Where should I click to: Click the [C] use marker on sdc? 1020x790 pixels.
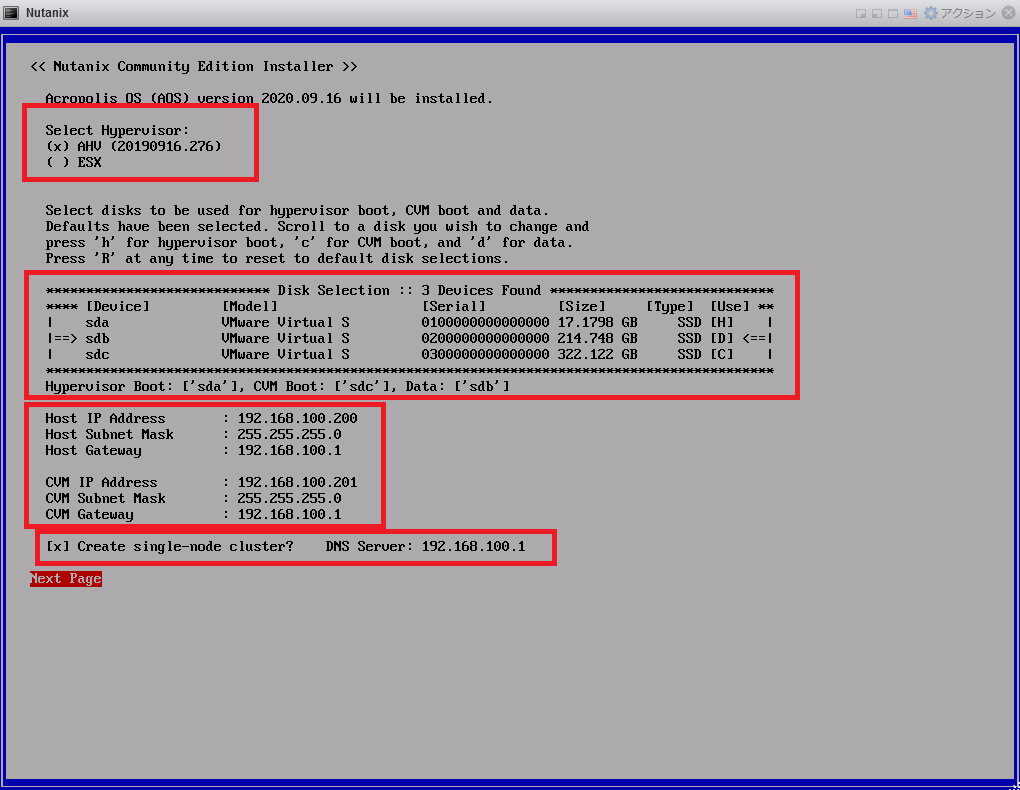click(x=721, y=355)
